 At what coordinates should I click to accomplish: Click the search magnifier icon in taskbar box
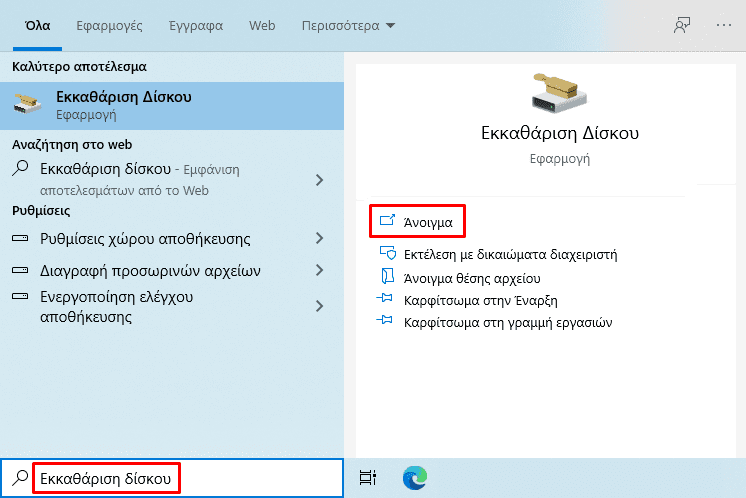tap(20, 477)
